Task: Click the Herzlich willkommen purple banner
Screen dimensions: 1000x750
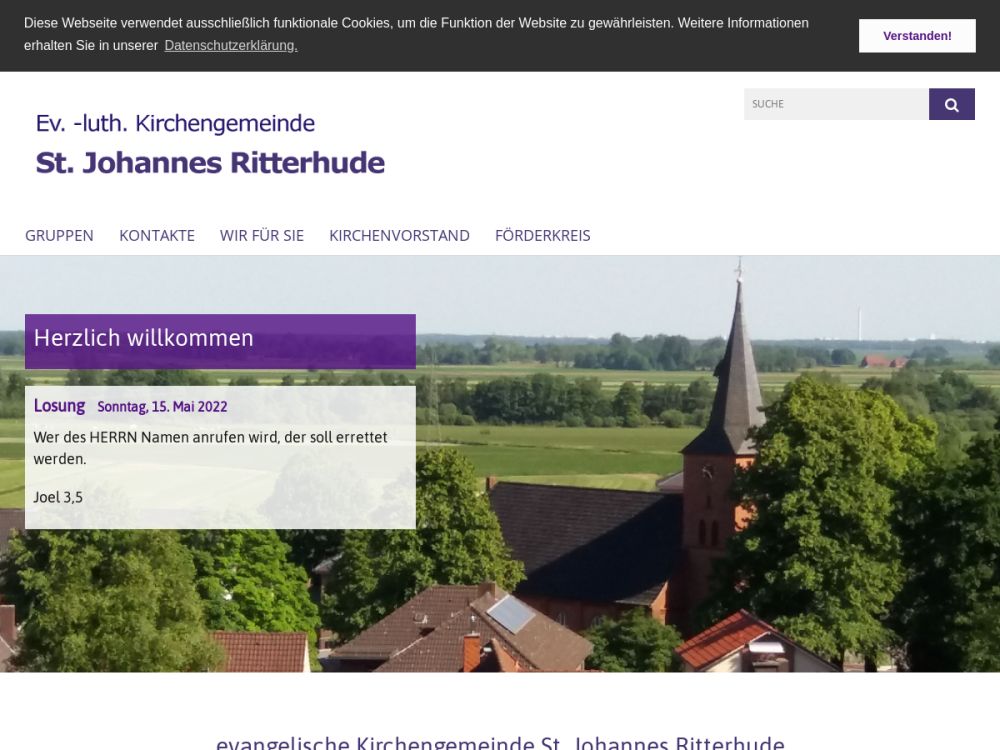Action: pos(220,340)
